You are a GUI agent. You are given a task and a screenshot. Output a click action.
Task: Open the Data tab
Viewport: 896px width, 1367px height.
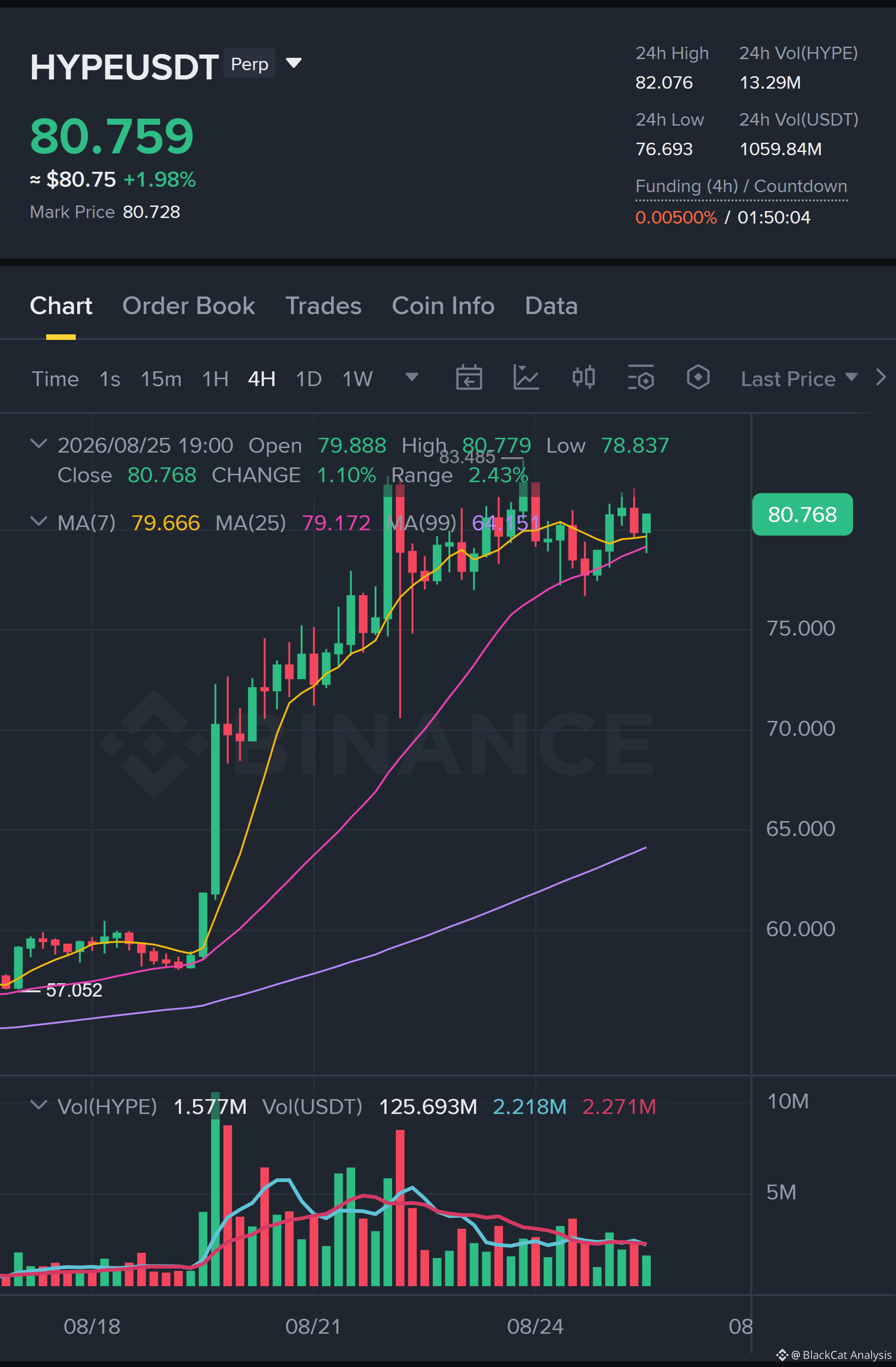(551, 306)
